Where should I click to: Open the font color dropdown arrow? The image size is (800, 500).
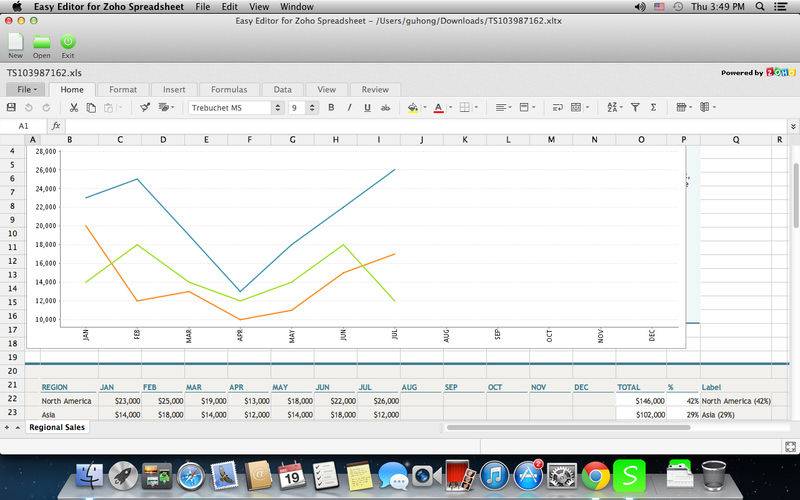[450, 107]
